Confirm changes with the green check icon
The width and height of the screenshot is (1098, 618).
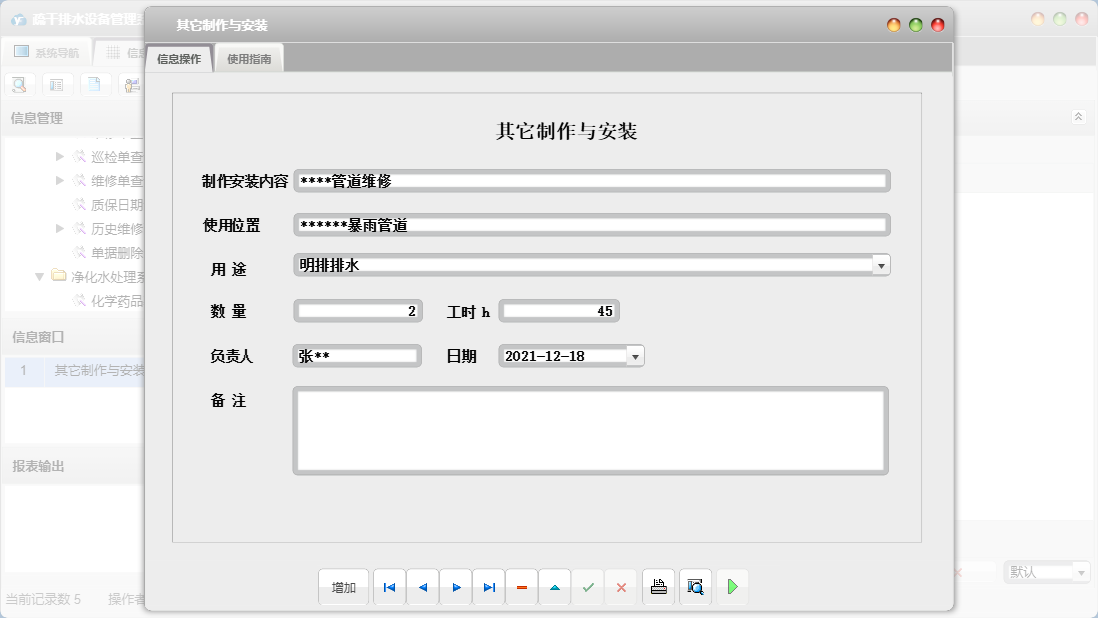[587, 587]
